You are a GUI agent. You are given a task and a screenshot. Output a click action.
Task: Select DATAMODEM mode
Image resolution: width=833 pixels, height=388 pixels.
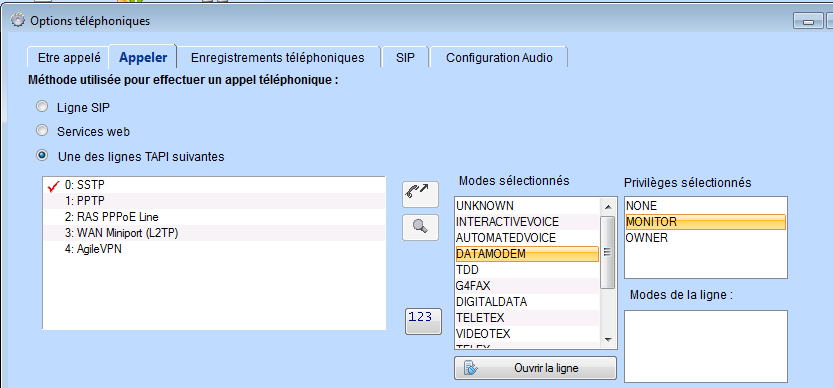(527, 254)
